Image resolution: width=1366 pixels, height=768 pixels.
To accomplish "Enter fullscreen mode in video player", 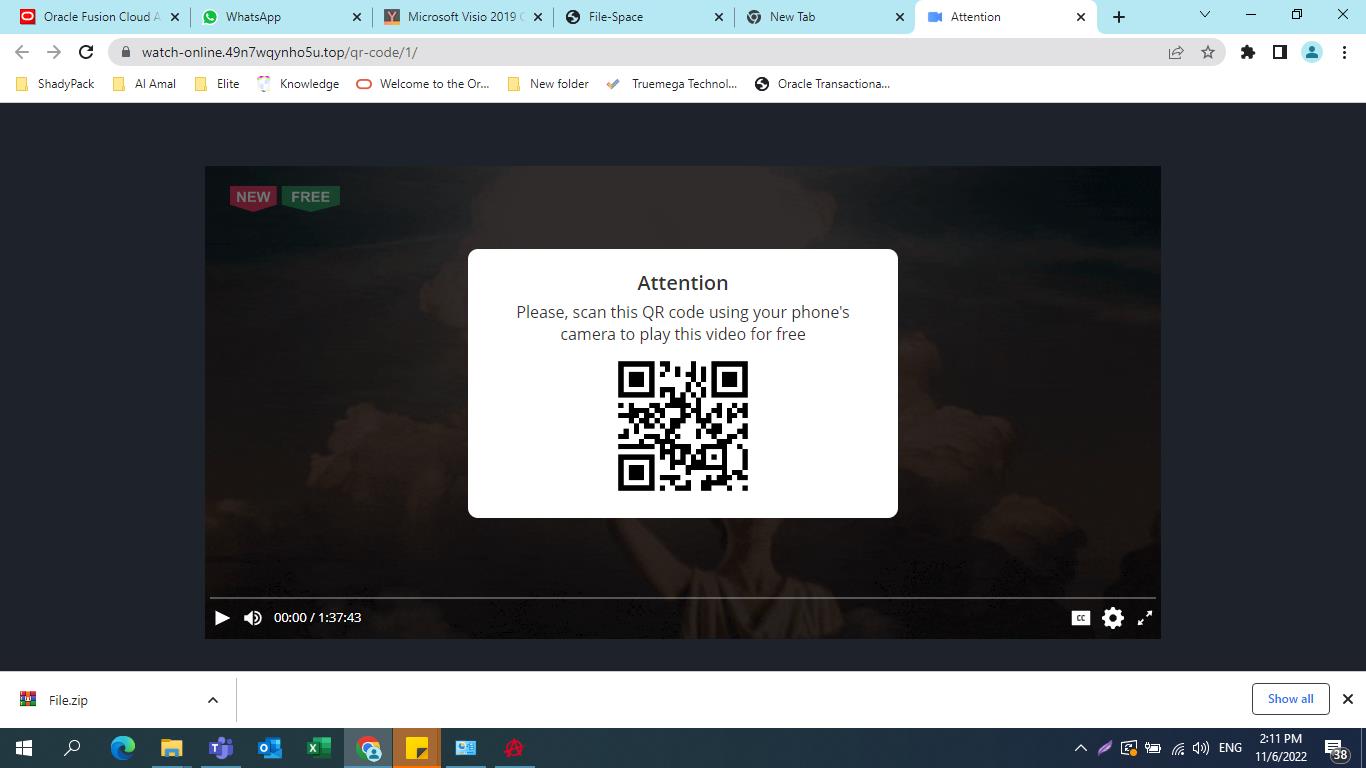I will [1145, 618].
